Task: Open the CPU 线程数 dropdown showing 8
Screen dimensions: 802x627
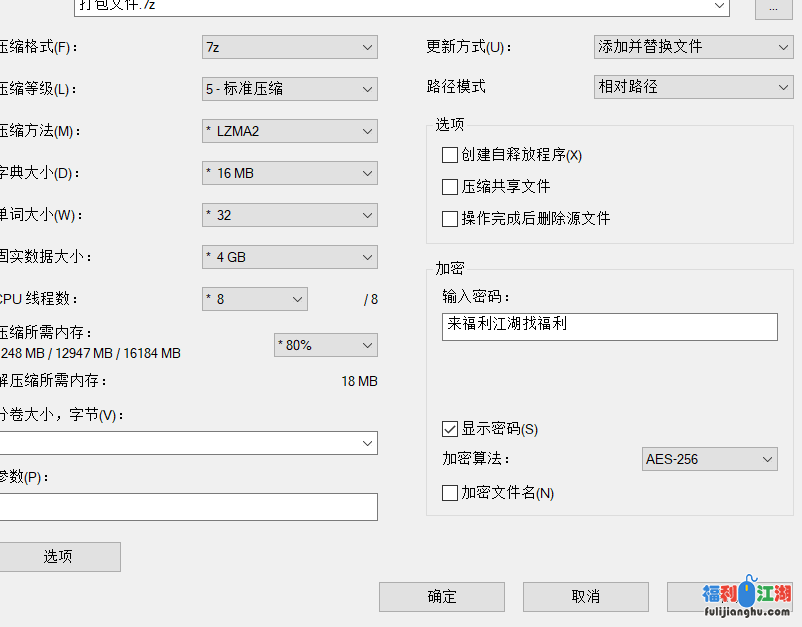Action: pos(252,298)
